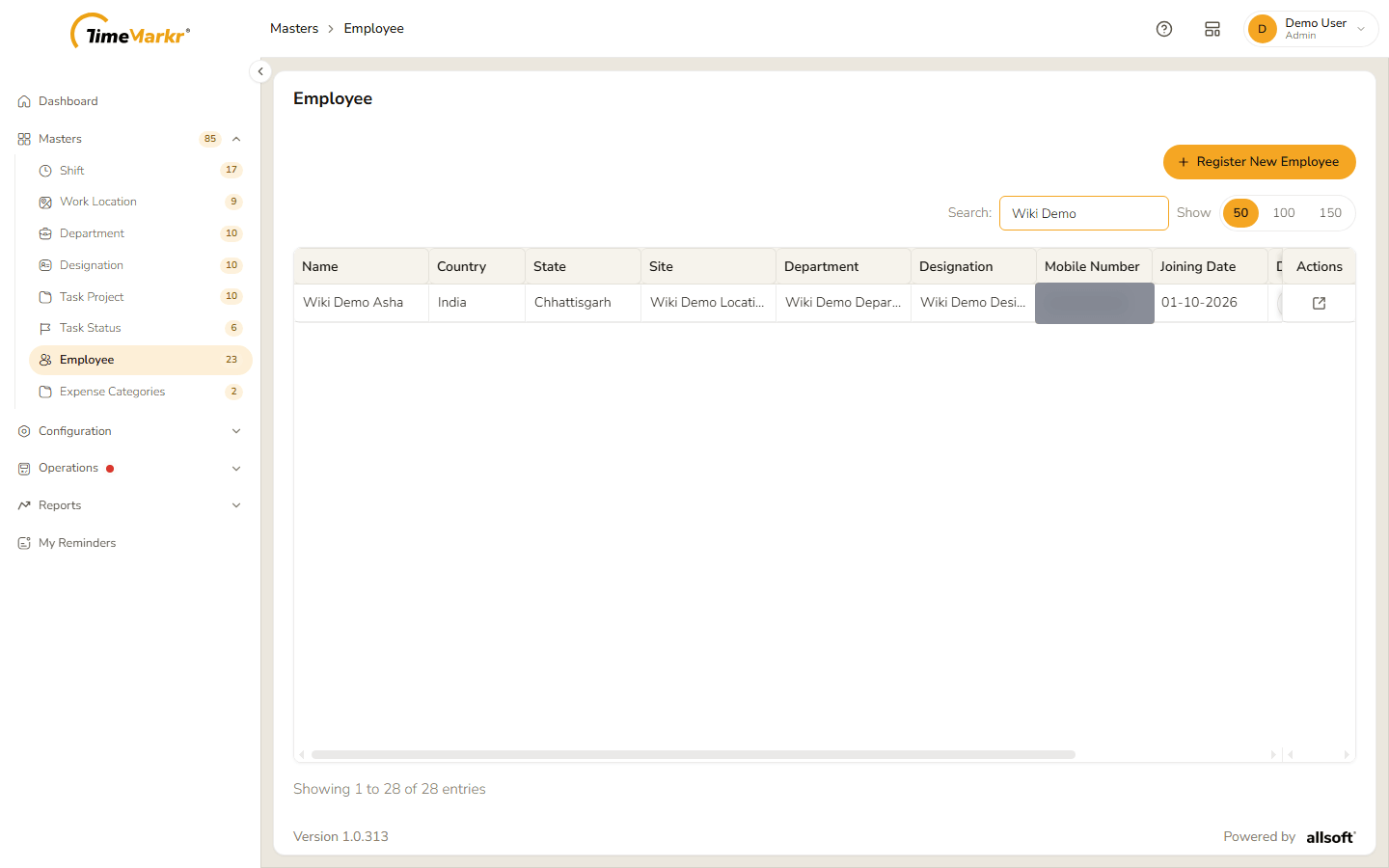Click the Dashboard home icon
This screenshot has height=868, width=1389.
pos(24,101)
